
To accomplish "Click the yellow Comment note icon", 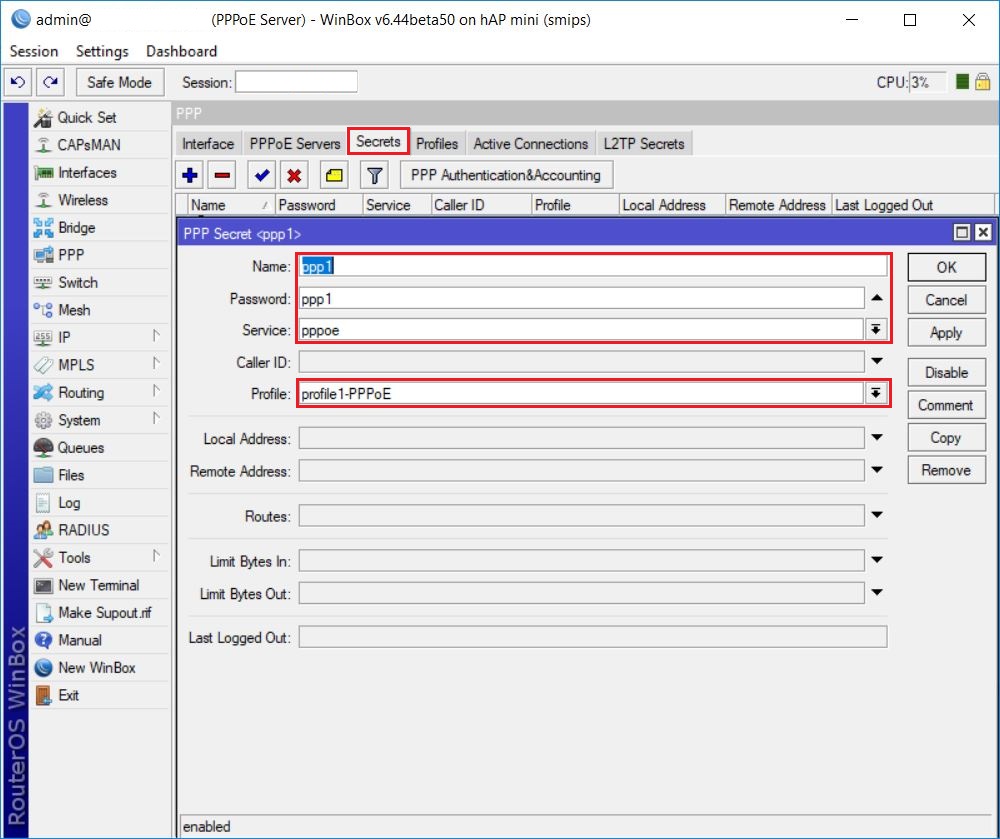I will 334,175.
